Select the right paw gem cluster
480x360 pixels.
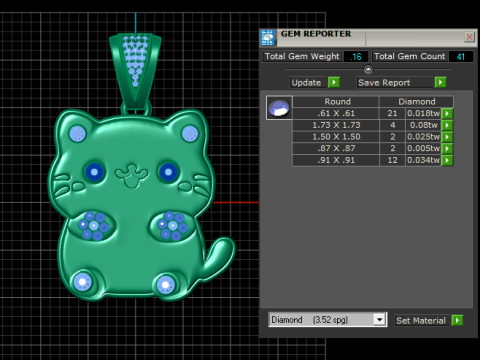[172, 226]
